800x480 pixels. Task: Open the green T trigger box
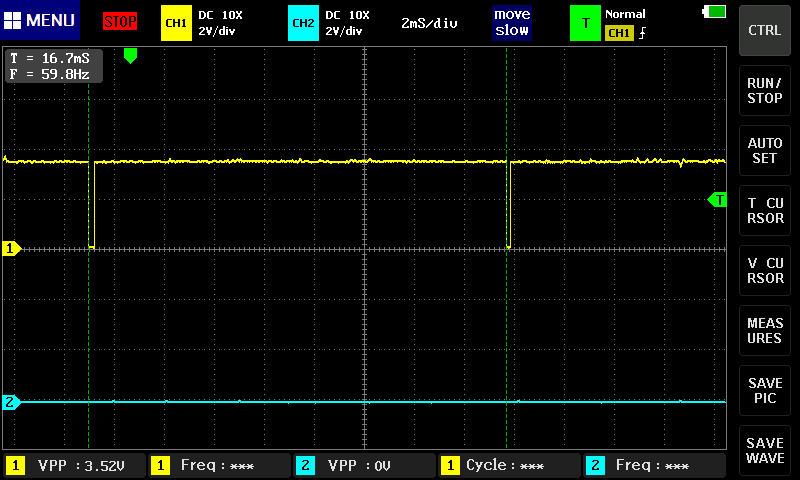click(585, 23)
